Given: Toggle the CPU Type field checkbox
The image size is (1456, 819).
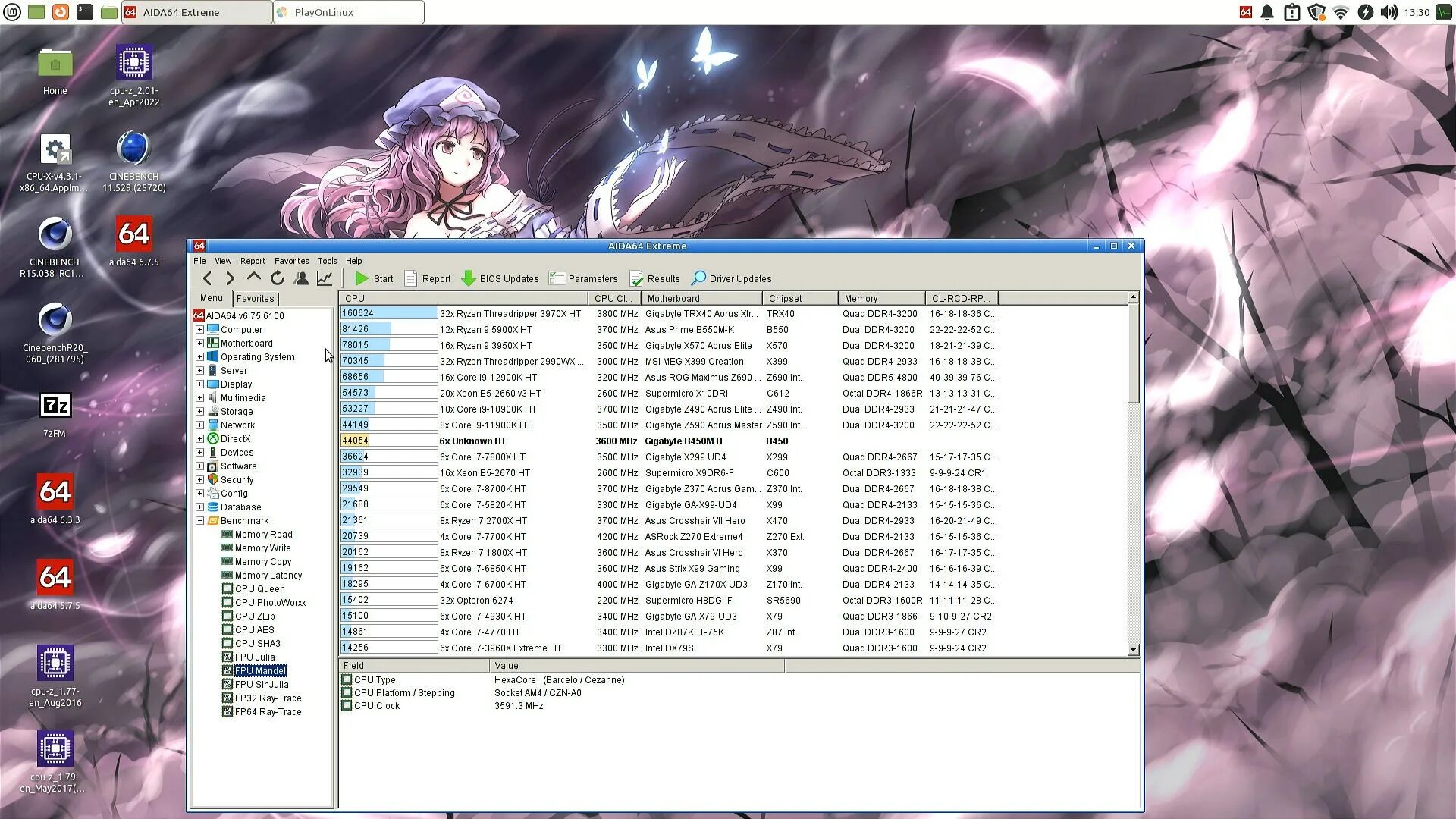Looking at the screenshot, I should coord(347,680).
